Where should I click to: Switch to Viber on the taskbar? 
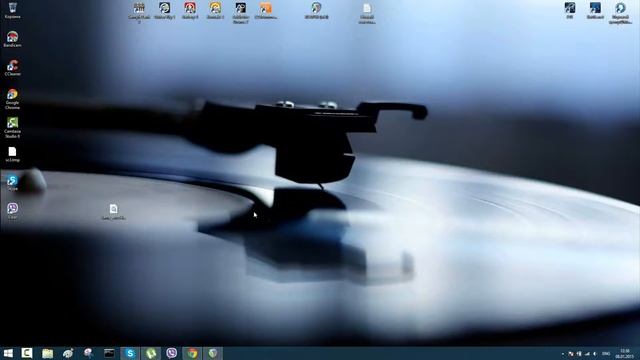(x=172, y=353)
